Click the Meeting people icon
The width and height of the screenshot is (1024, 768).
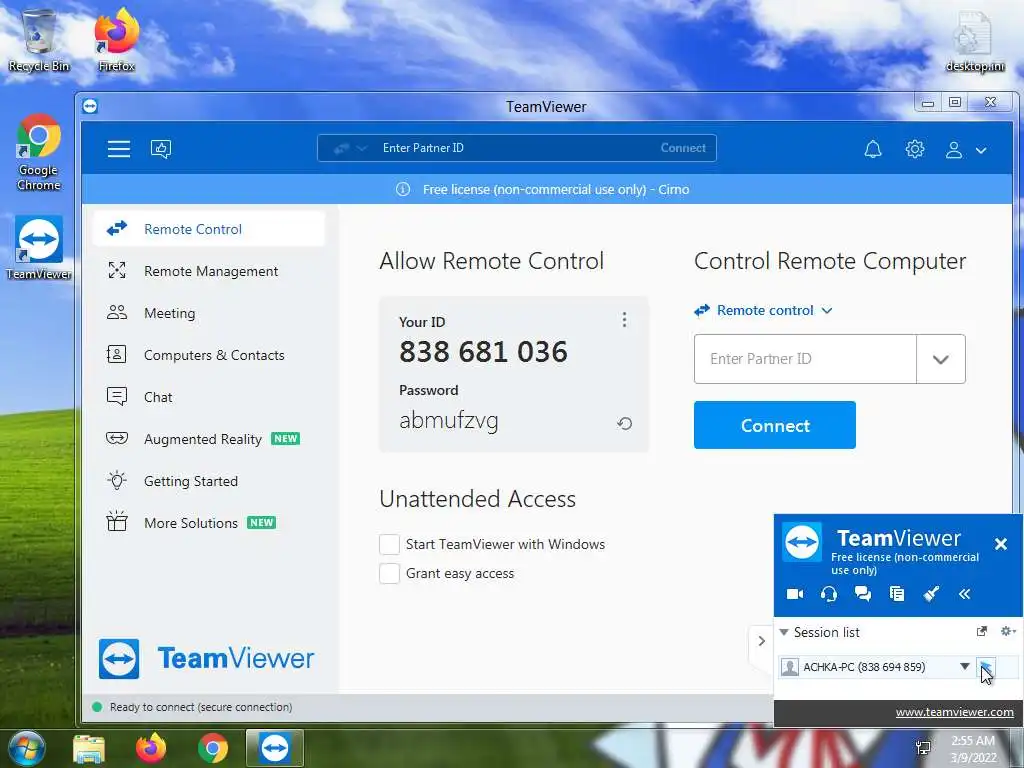click(x=117, y=312)
